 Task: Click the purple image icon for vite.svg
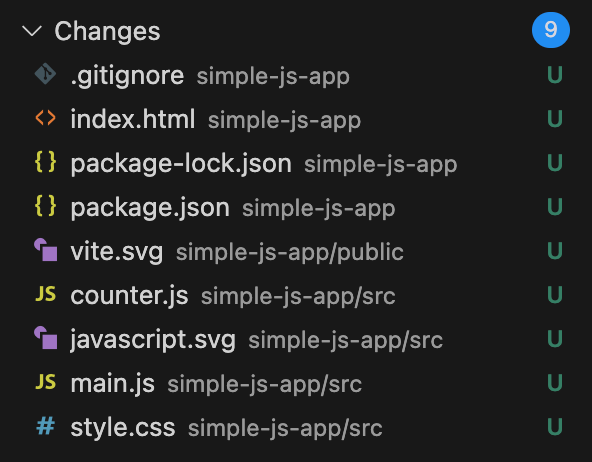pos(46,250)
